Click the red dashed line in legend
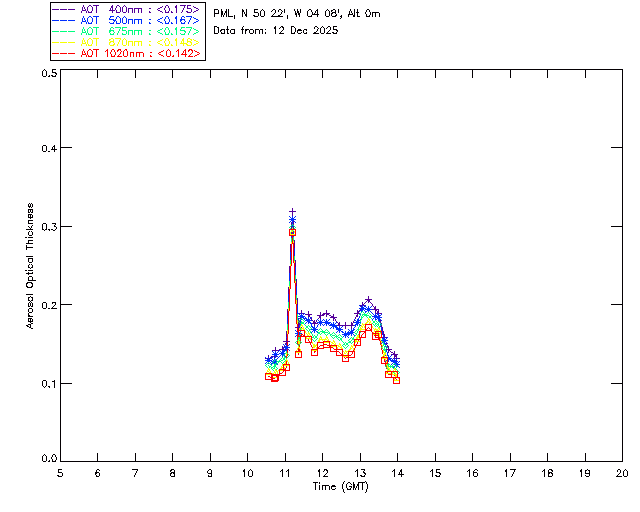Screen dimensions: 640x512 (64, 53)
